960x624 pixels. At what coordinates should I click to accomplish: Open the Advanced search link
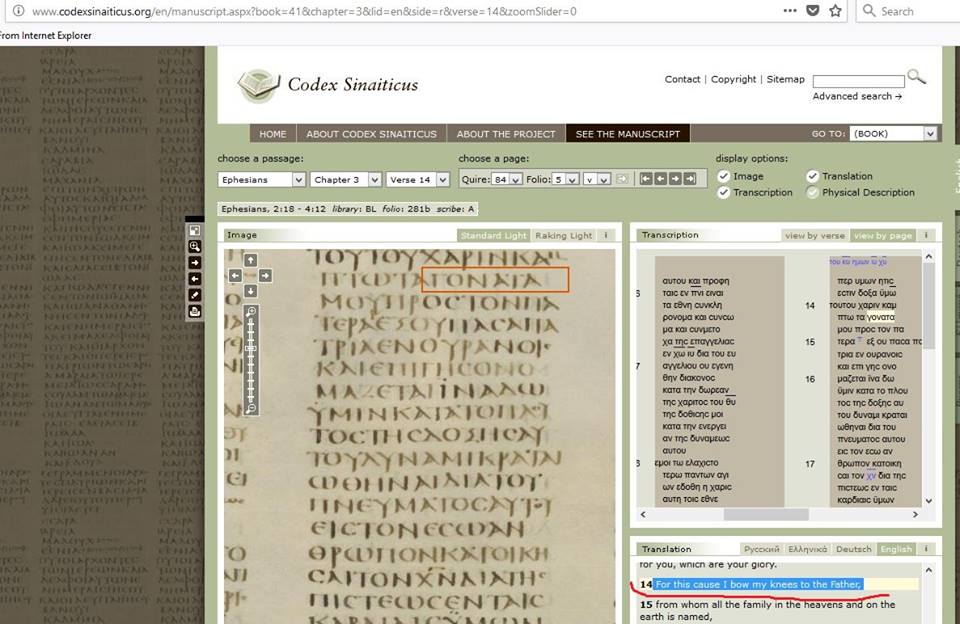pyautogui.click(x=857, y=96)
